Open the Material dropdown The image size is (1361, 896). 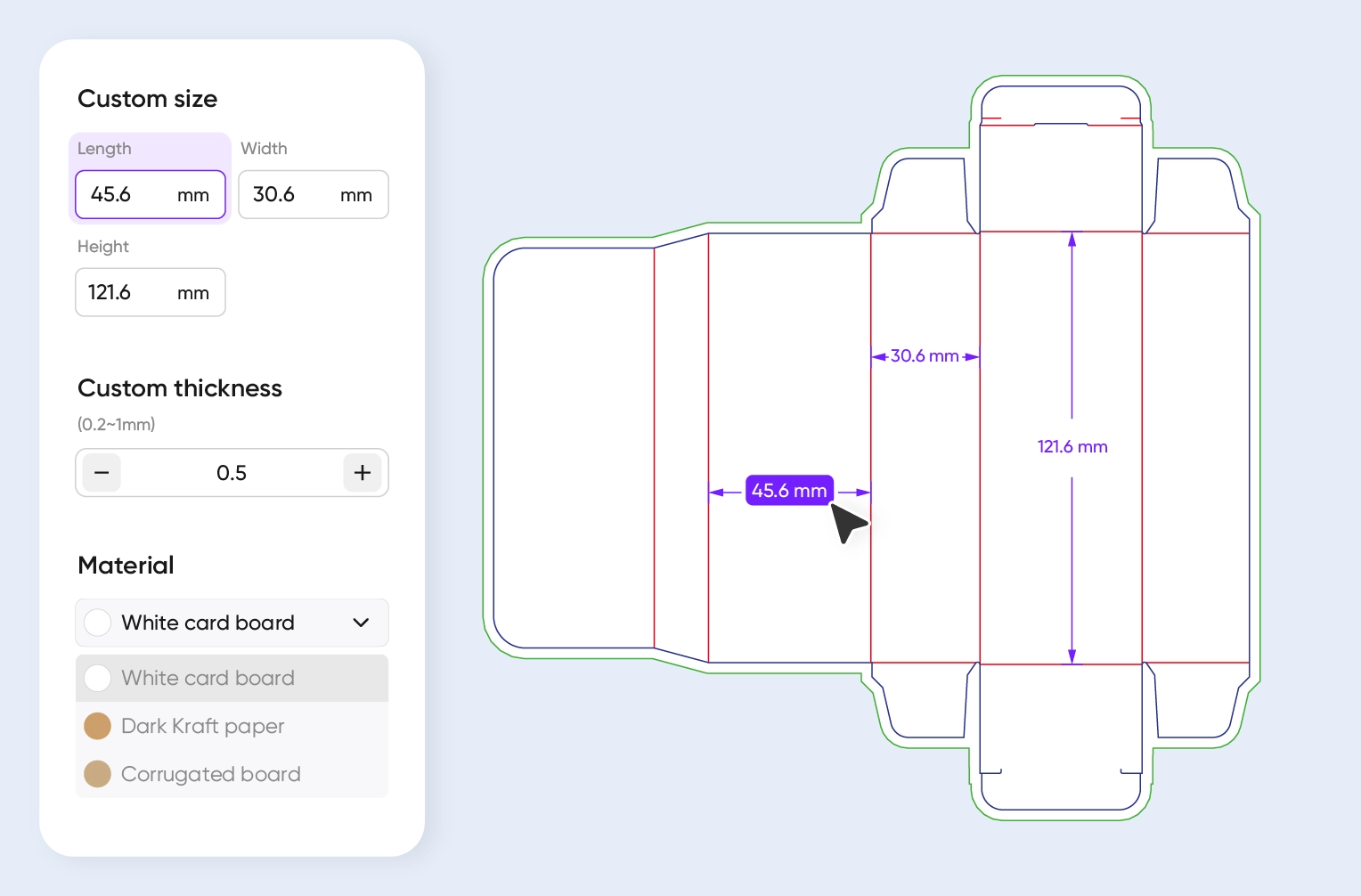click(x=232, y=623)
